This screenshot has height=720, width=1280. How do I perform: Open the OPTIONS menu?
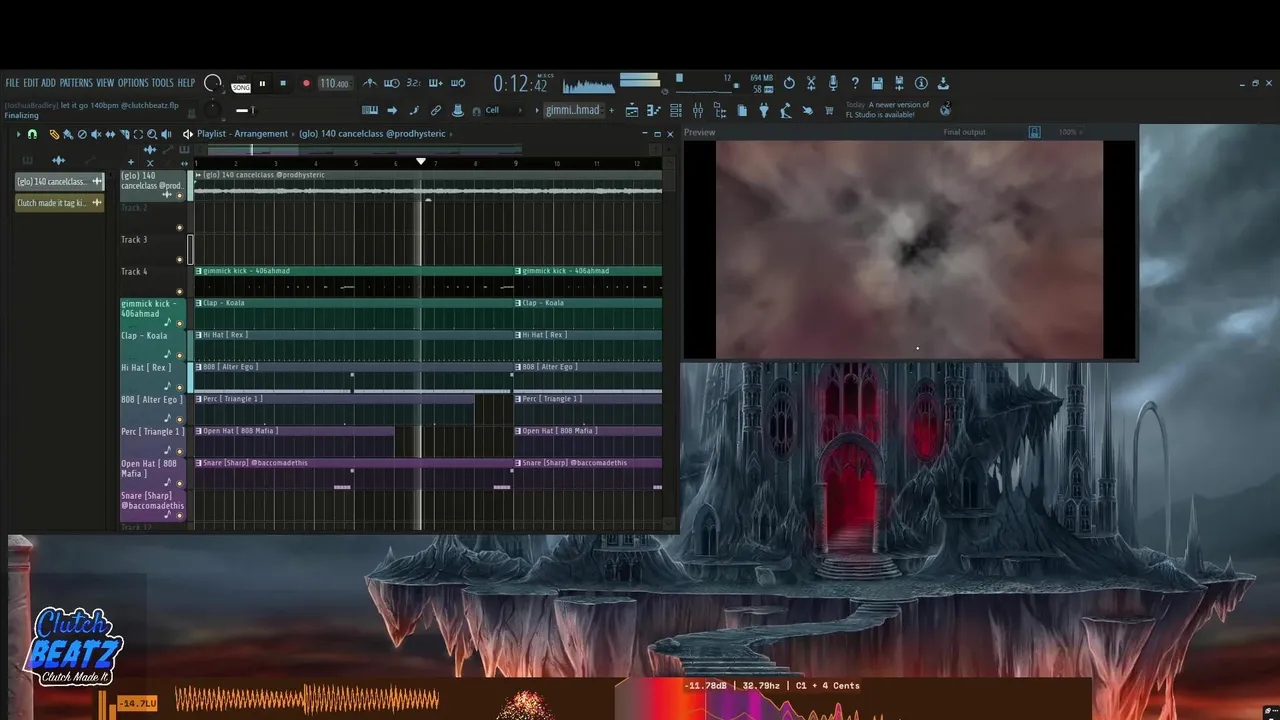[x=133, y=83]
